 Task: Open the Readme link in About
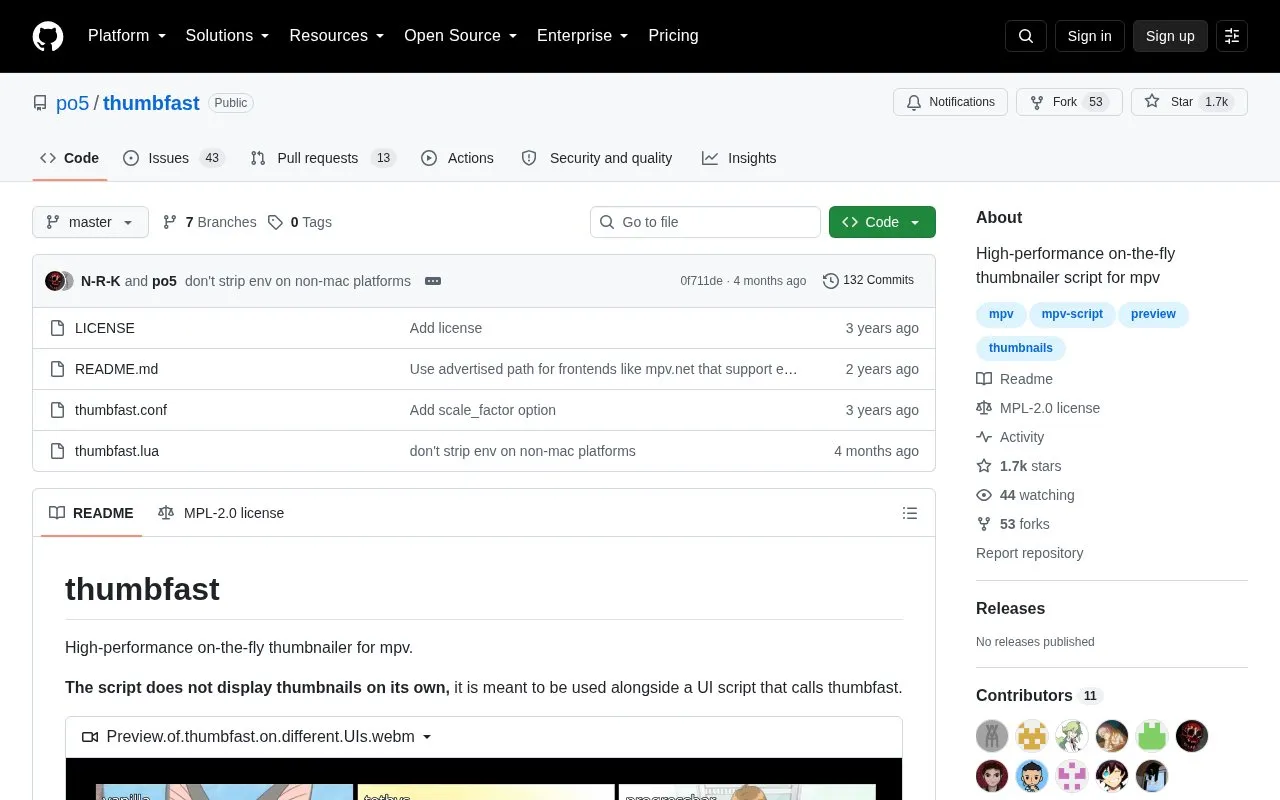pos(1015,379)
